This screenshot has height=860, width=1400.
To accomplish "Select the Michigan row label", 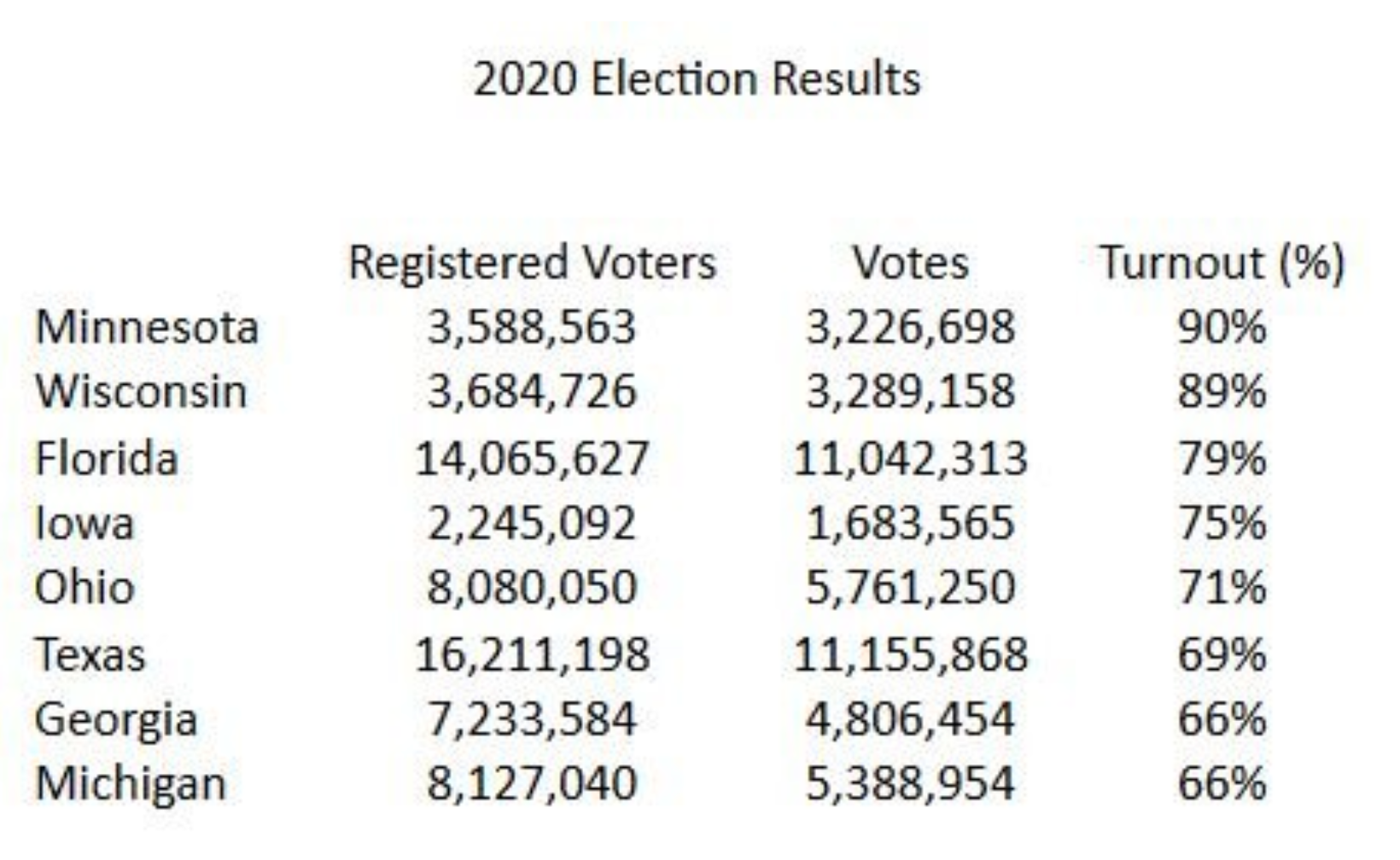I will point(131,784).
